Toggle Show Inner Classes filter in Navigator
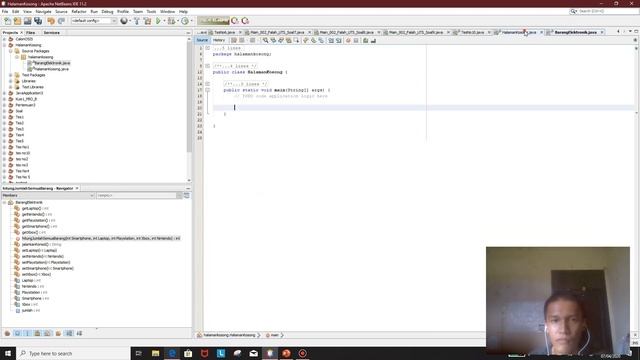 (x=48, y=333)
